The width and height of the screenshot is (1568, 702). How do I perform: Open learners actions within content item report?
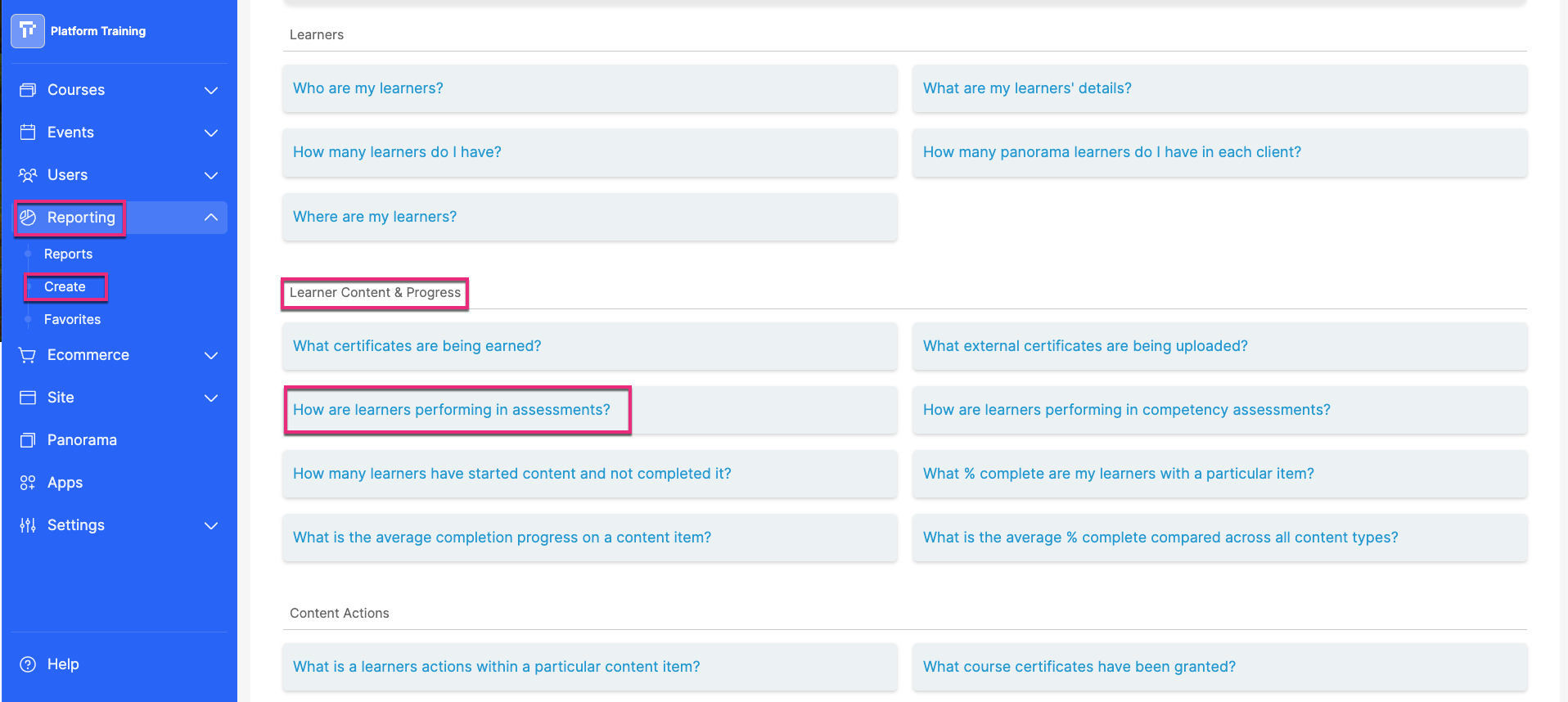tap(590, 667)
